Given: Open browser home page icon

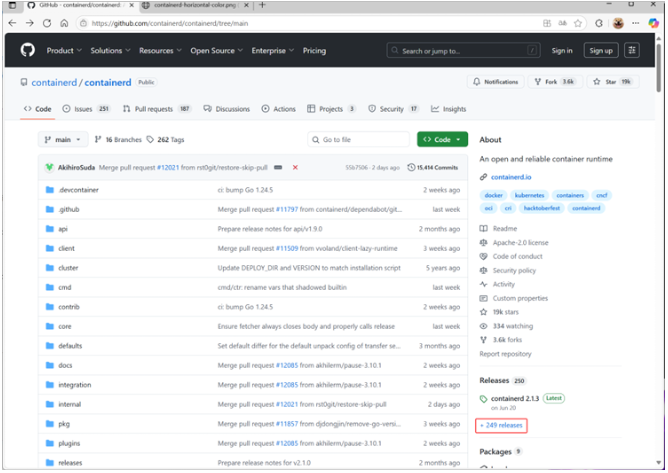Looking at the screenshot, I should 64,23.
